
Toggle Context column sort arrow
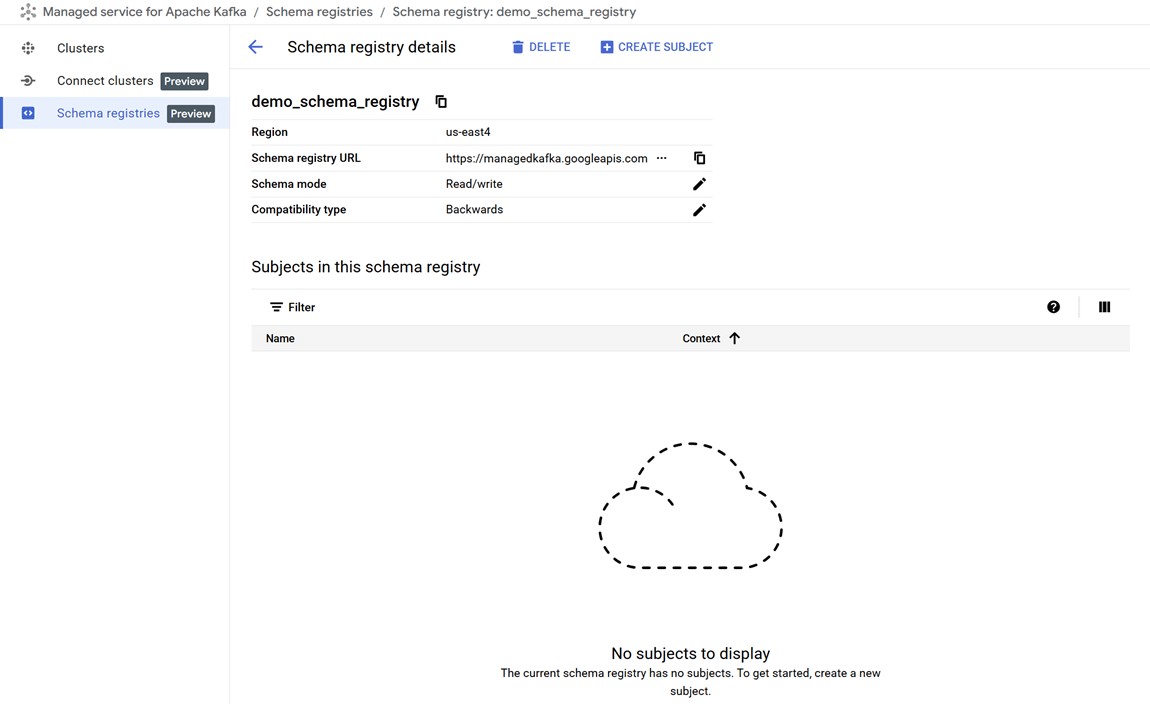pos(735,339)
